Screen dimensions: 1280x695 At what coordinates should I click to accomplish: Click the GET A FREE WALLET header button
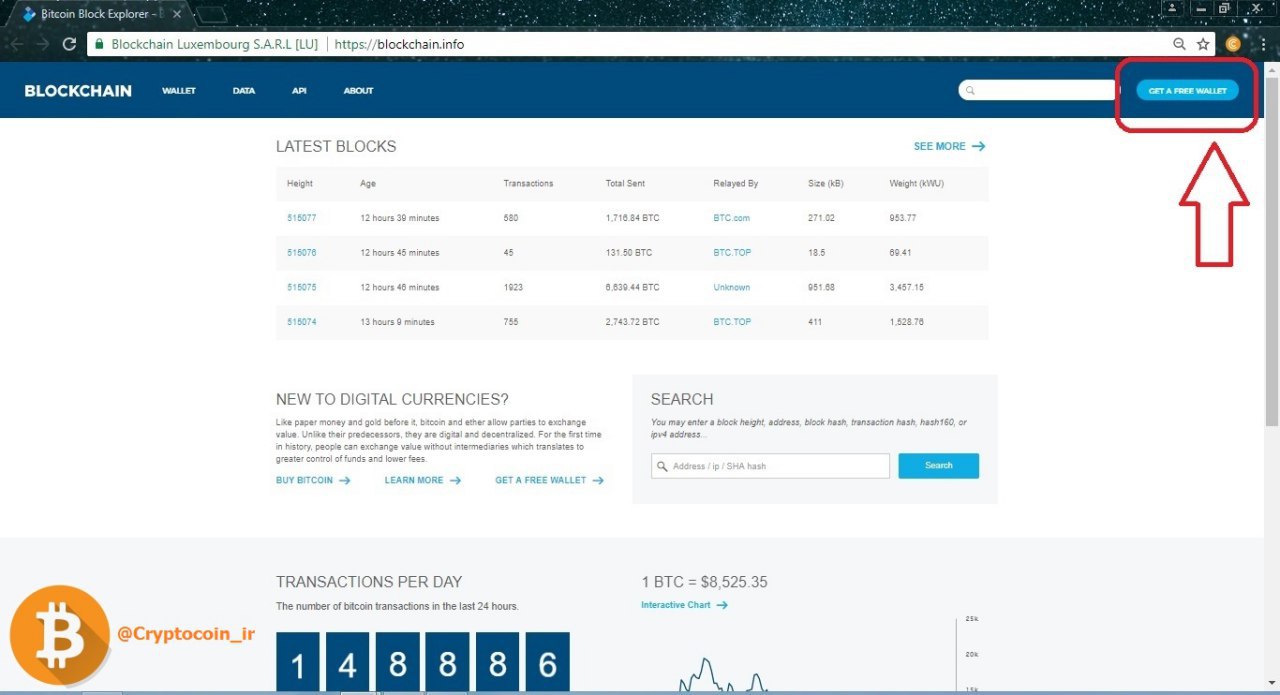click(1187, 91)
